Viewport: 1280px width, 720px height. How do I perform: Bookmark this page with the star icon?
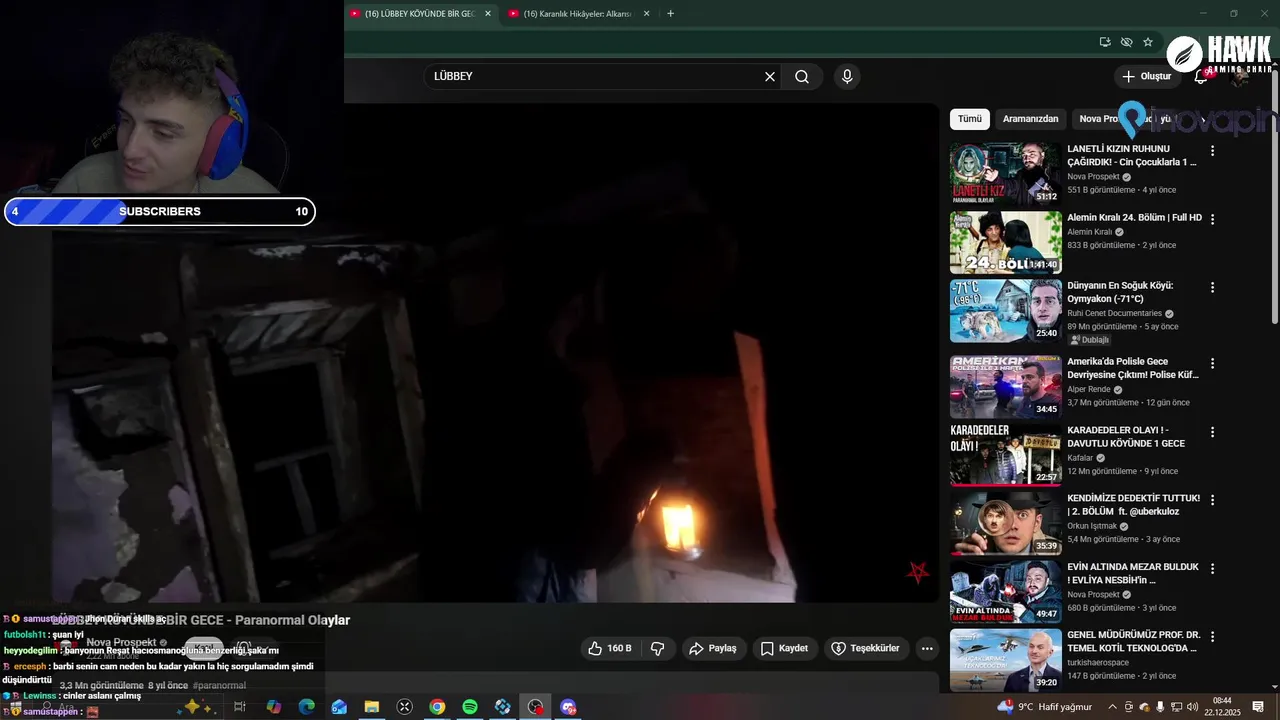[1148, 42]
